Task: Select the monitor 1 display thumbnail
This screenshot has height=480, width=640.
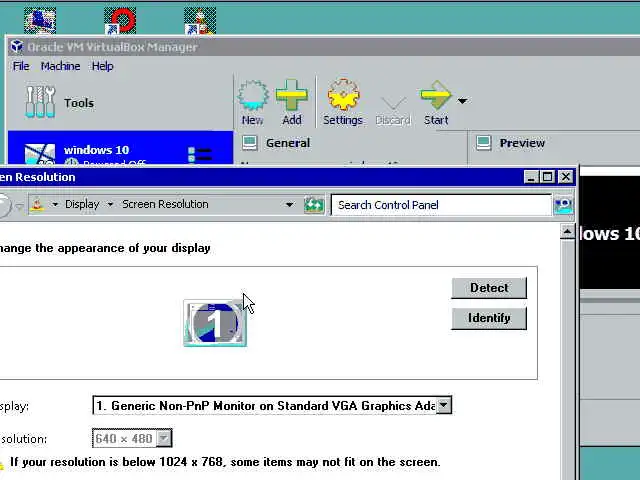Action: click(x=215, y=323)
